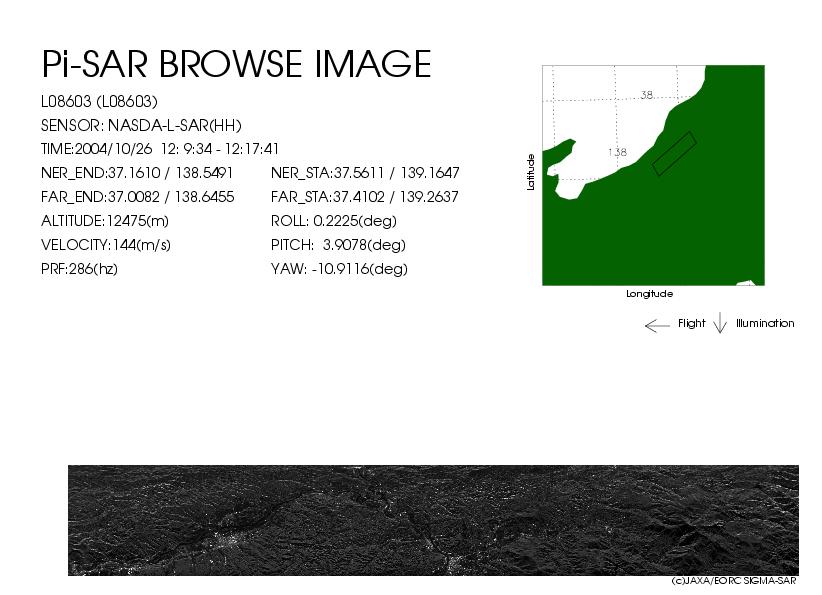Click the left-pointing Flight direction arrow
822x595 pixels.
click(657, 326)
